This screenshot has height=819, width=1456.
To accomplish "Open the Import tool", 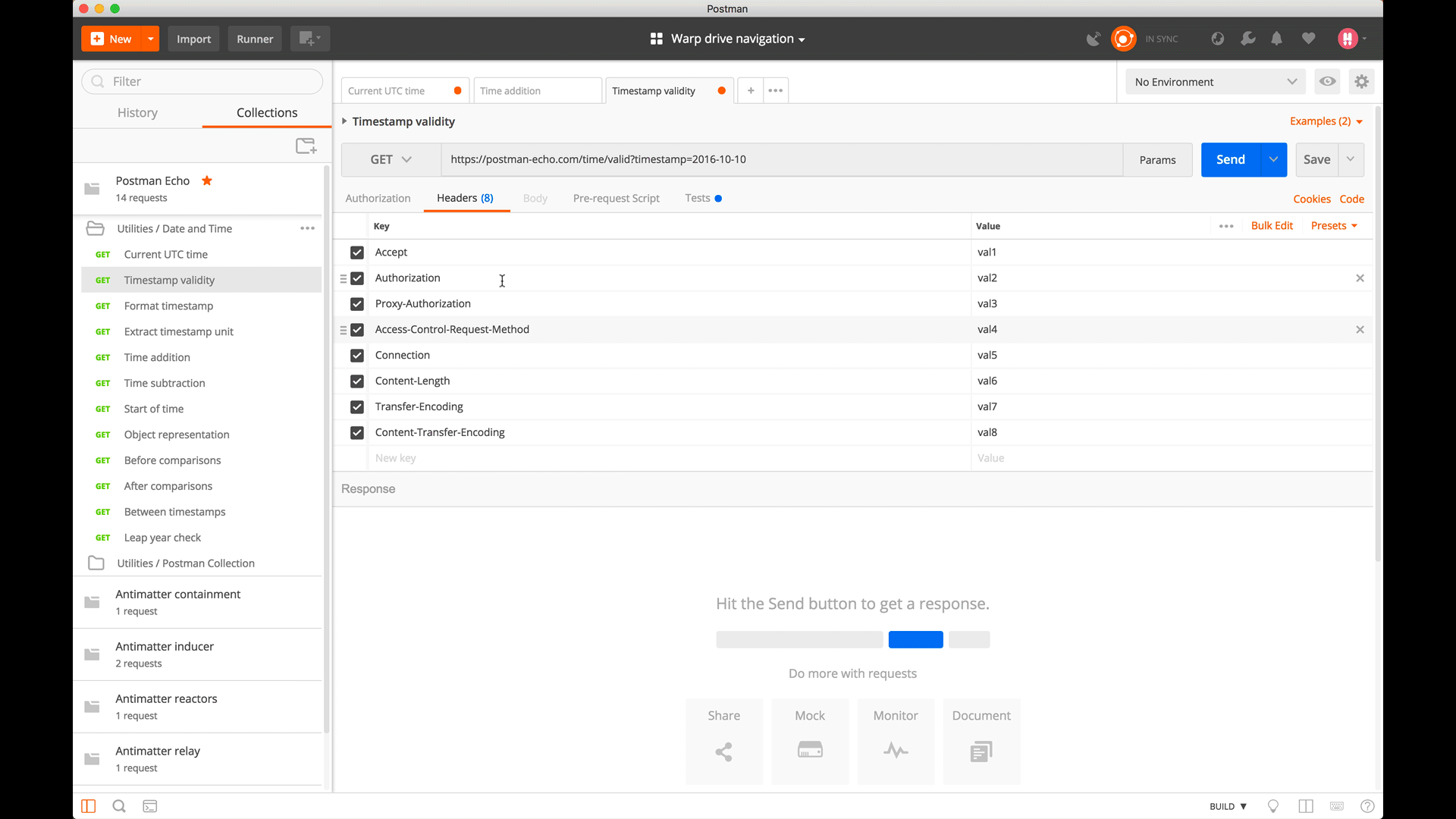I will (193, 38).
